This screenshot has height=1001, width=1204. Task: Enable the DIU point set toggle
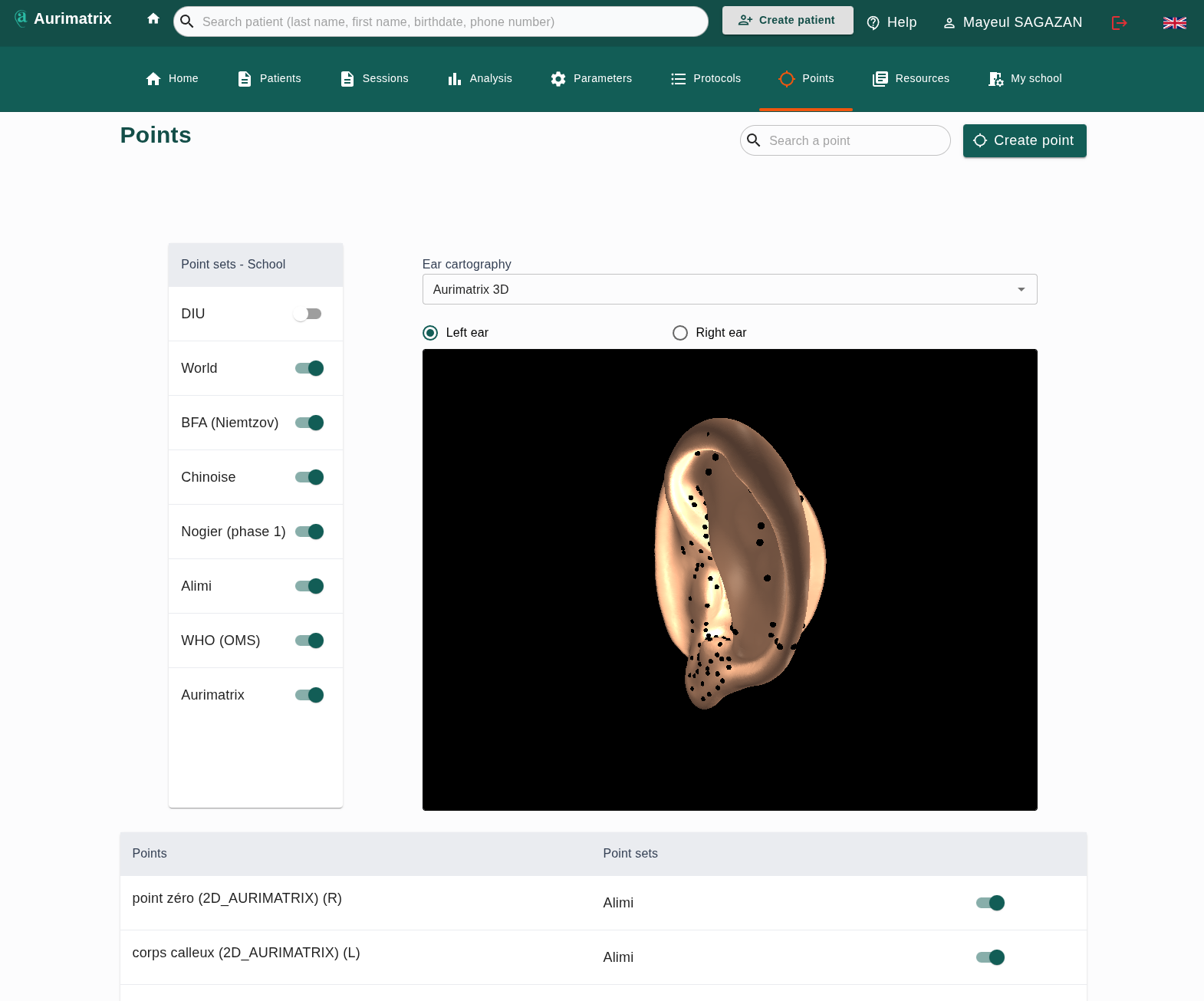click(308, 314)
